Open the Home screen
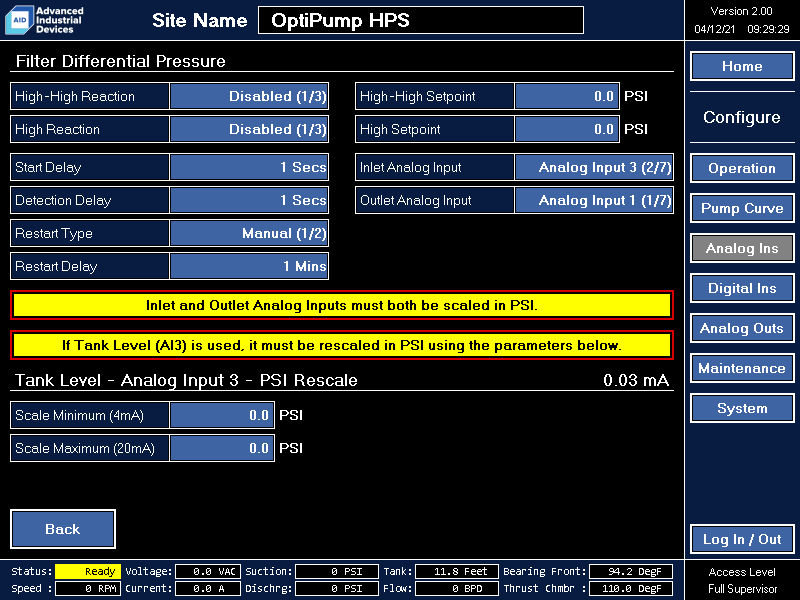Image resolution: width=800 pixels, height=600 pixels. 742,66
